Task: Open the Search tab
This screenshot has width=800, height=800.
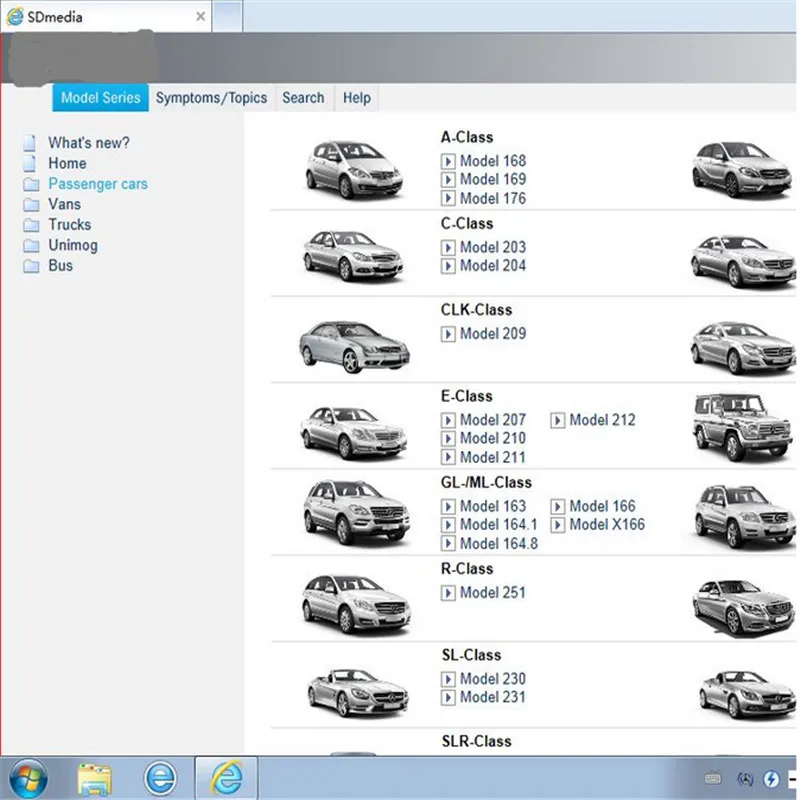Action: (304, 98)
